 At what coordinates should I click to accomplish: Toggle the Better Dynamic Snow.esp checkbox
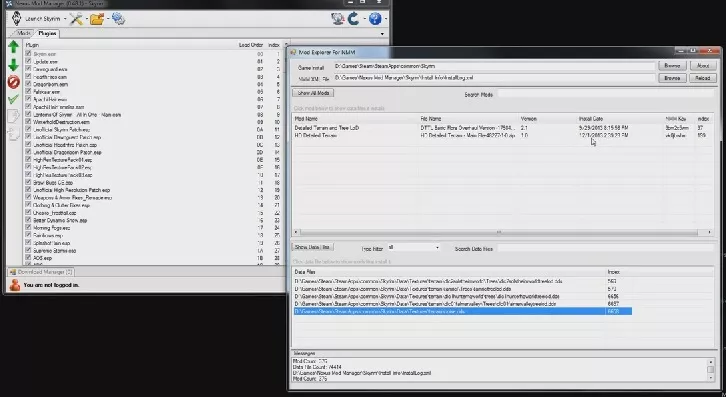28,220
